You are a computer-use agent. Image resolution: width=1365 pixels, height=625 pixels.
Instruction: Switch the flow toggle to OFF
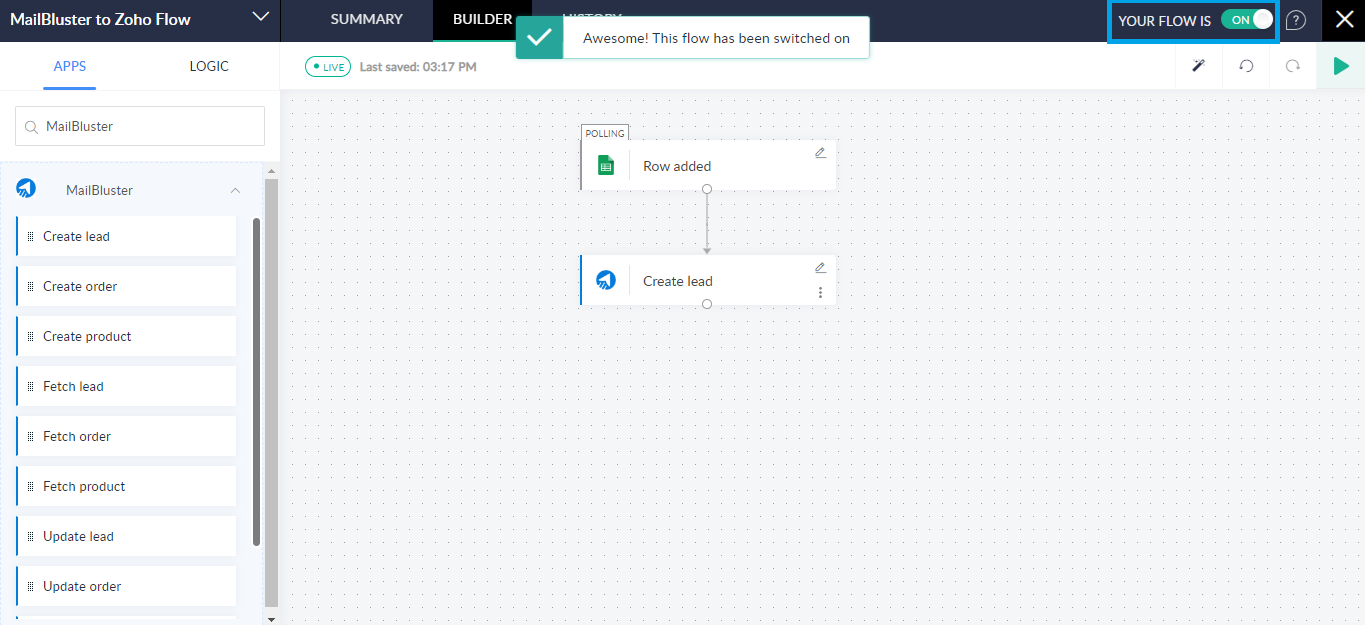coord(1246,19)
